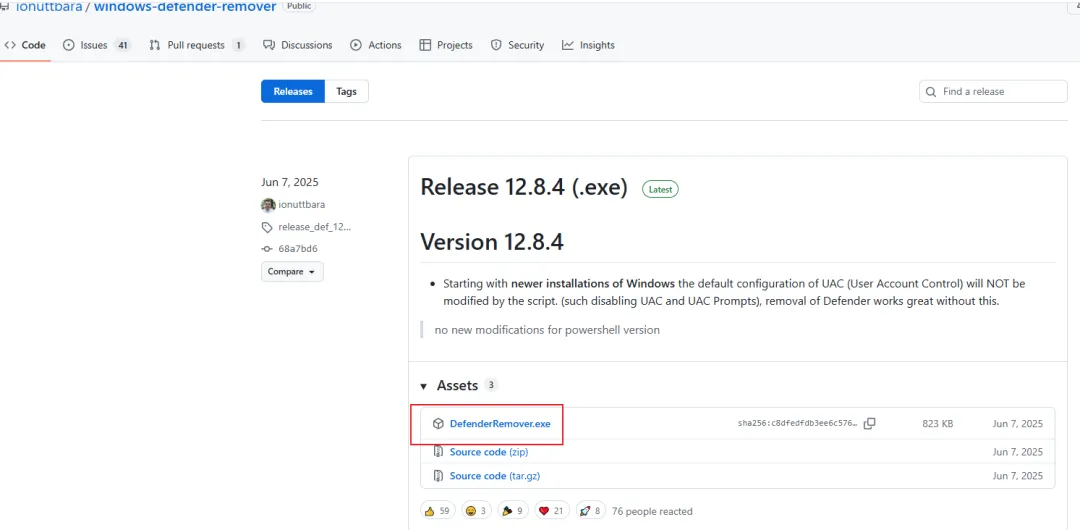
Task: Switch to the Discussions tab
Action: point(298,45)
